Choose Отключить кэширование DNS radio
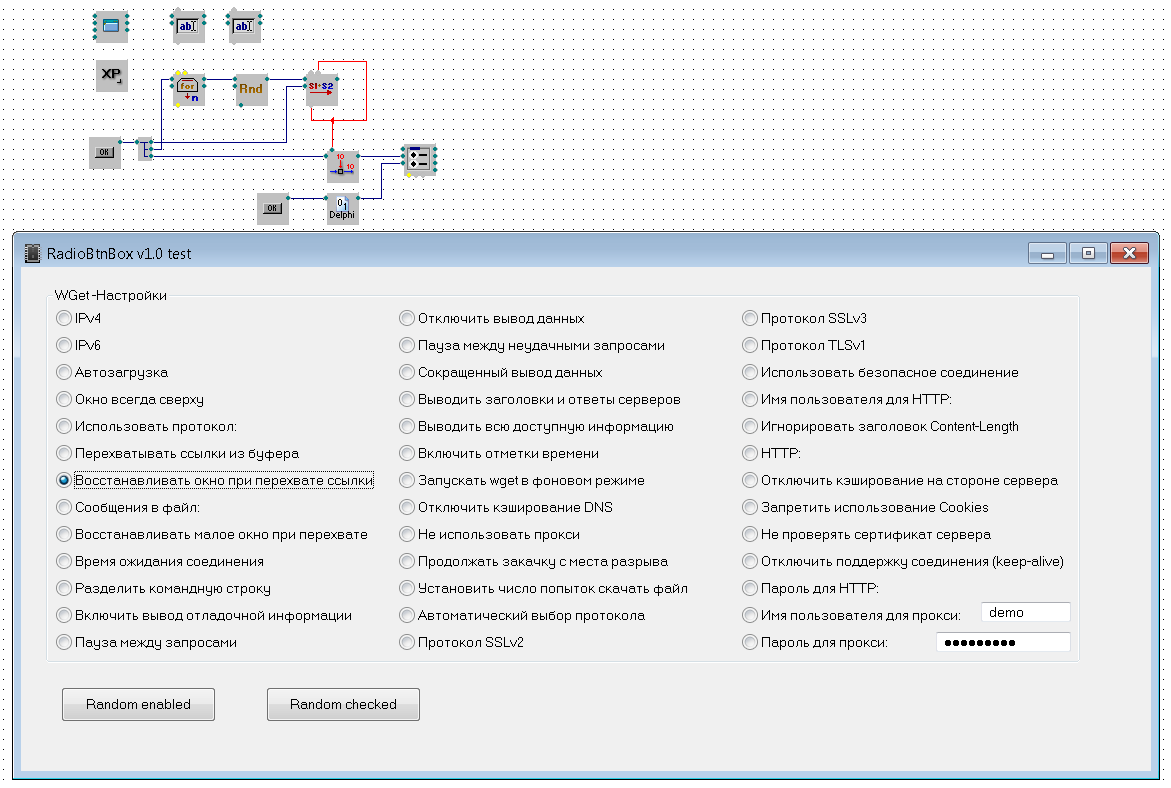1171x788 pixels. (x=506, y=507)
